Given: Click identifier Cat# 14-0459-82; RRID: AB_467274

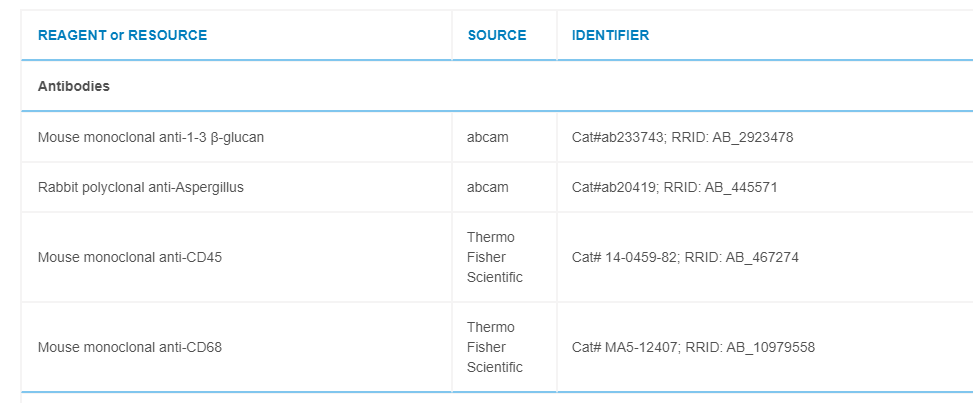Looking at the screenshot, I should pos(685,257).
